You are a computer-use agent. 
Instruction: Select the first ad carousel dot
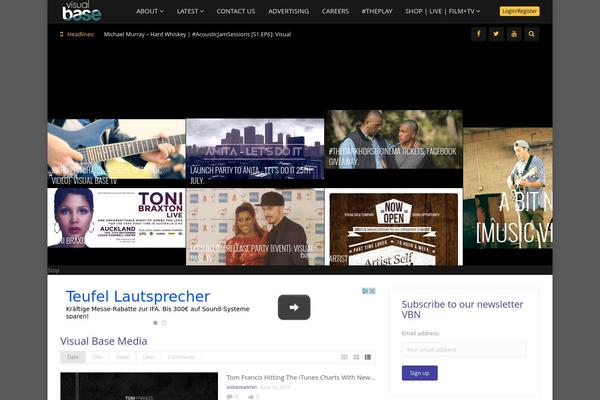[x=155, y=323]
